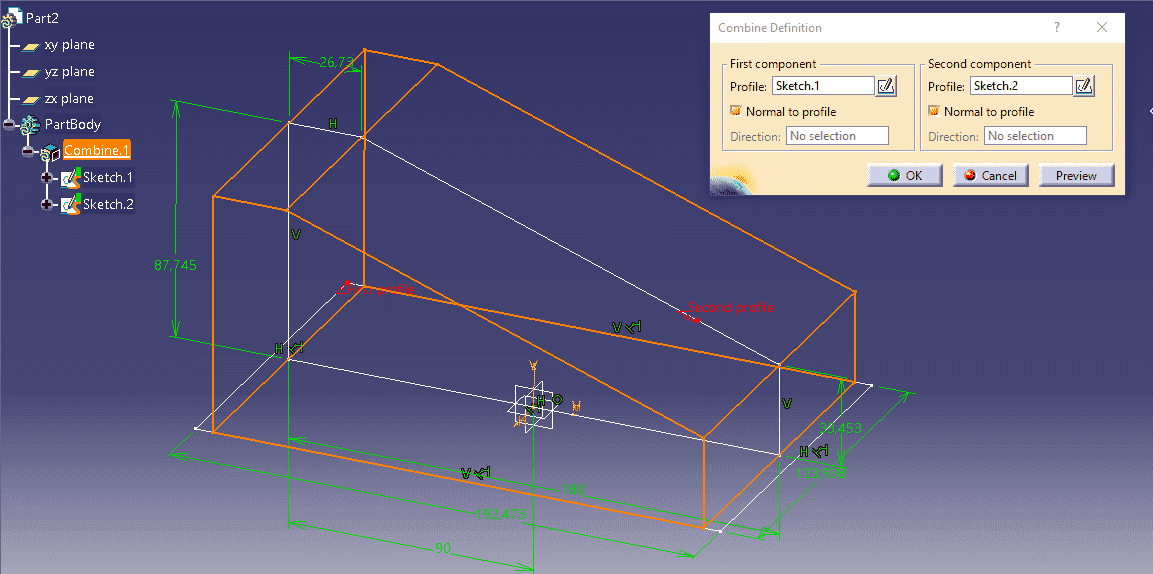
Task: Open sketcher icon for second component profile
Action: (1084, 86)
